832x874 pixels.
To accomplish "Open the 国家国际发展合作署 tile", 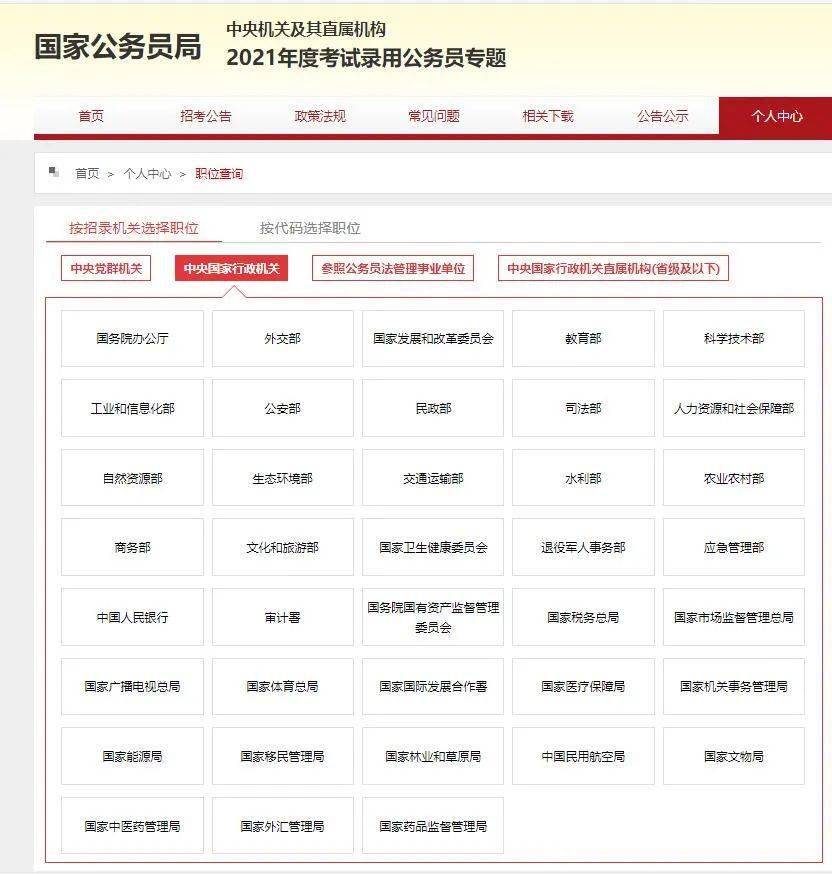I will tap(433, 686).
